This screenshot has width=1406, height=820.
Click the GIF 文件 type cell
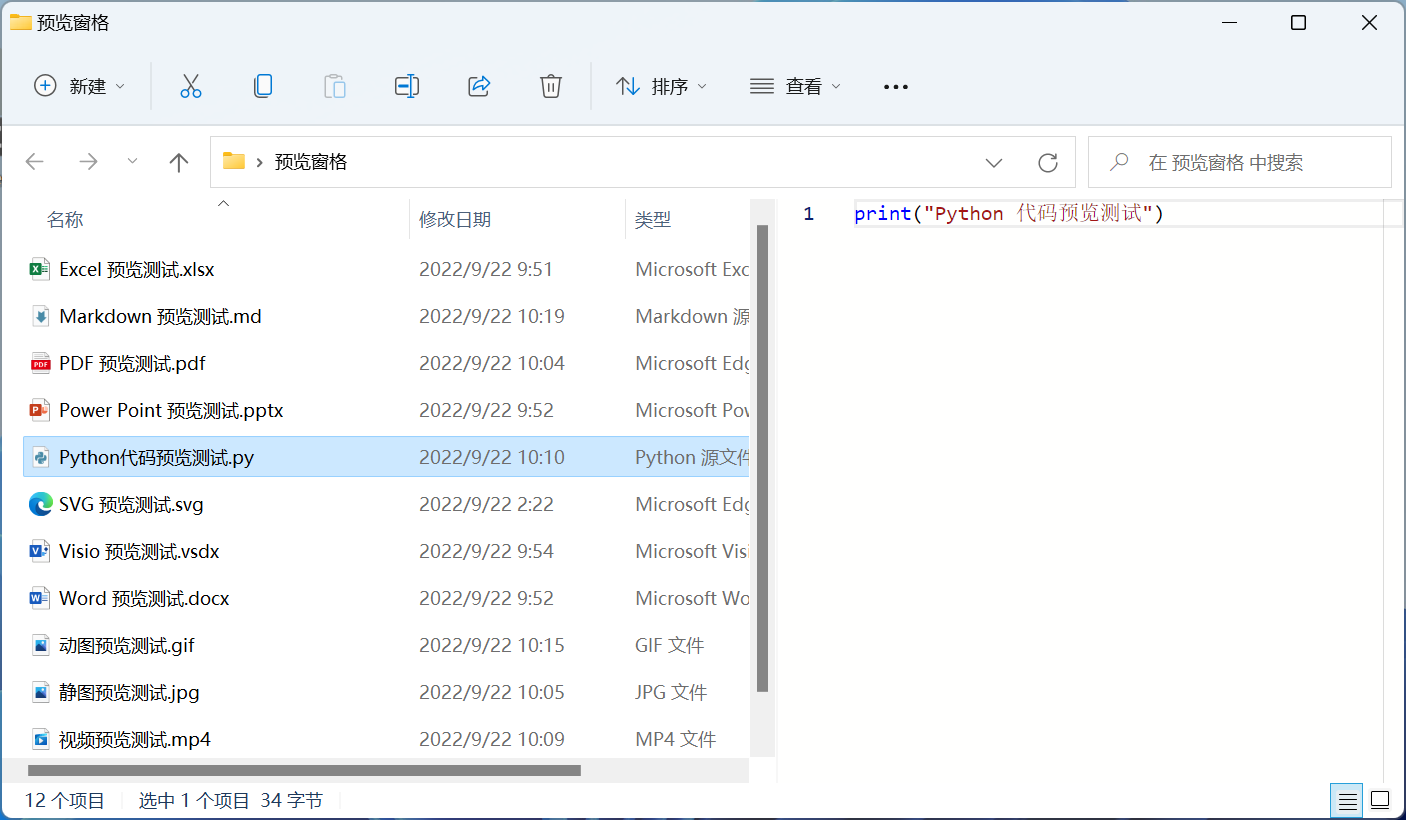(x=669, y=645)
